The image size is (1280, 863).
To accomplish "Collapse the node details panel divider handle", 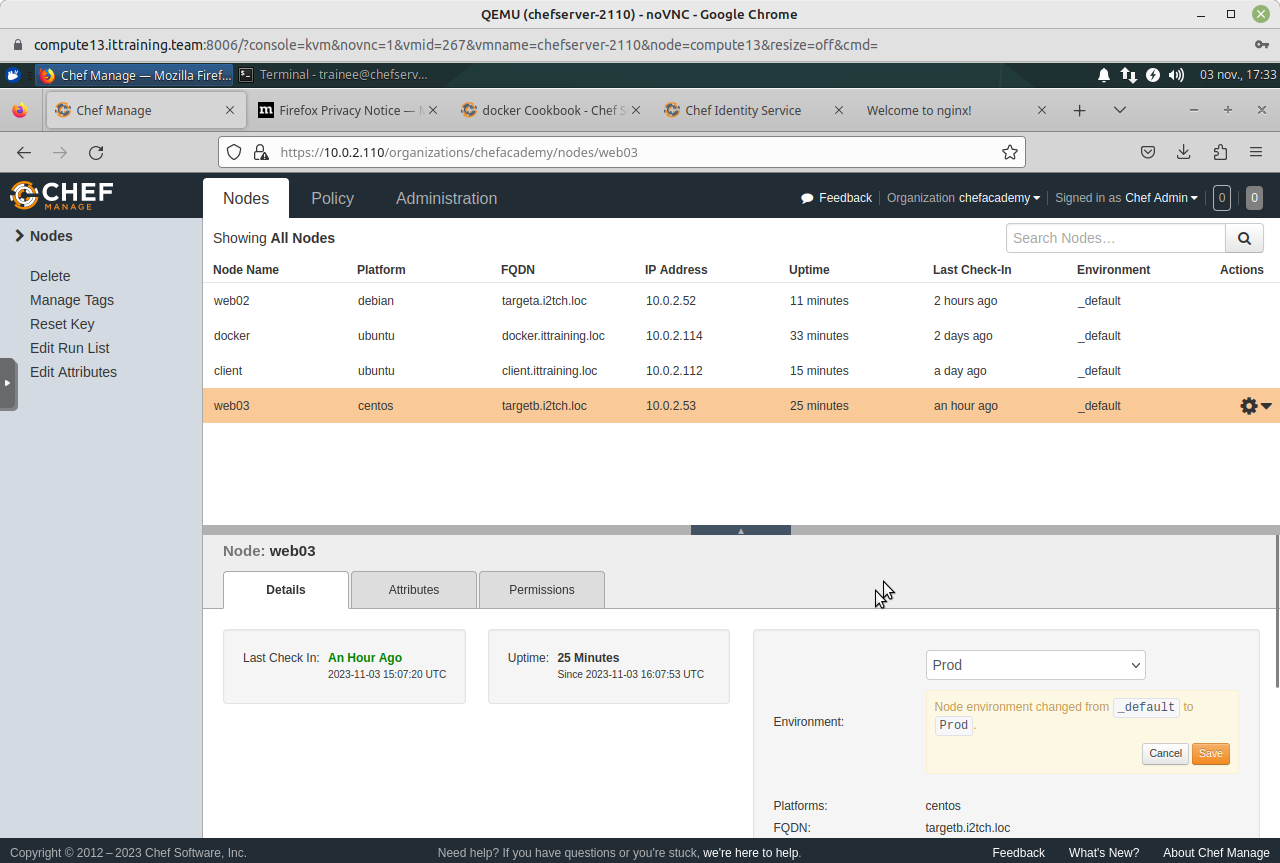I will [x=741, y=530].
